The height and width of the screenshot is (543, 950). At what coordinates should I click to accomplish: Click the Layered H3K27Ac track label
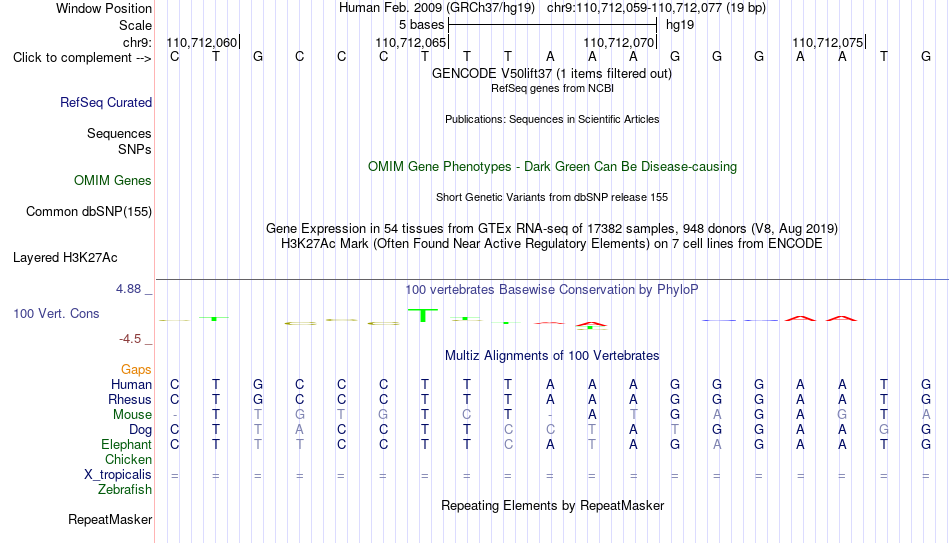[x=65, y=258]
